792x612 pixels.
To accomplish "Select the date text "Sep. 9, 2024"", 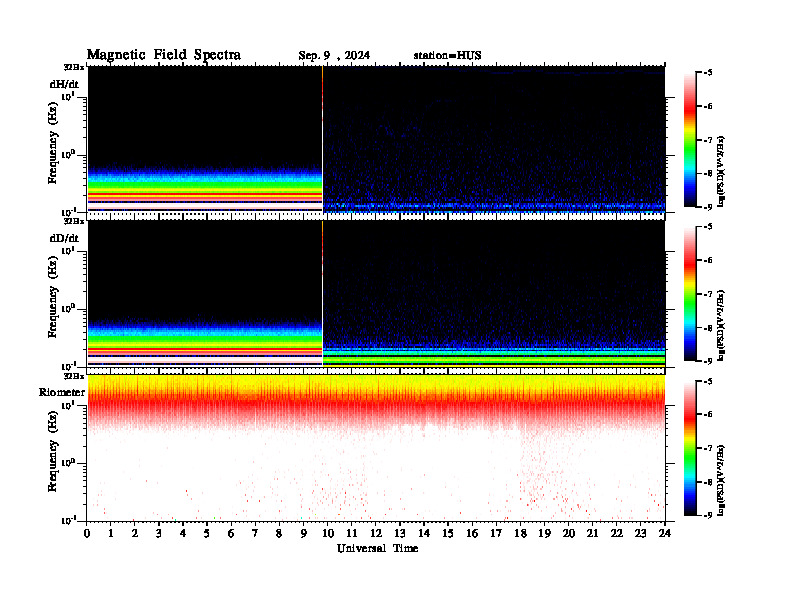I will point(334,56).
